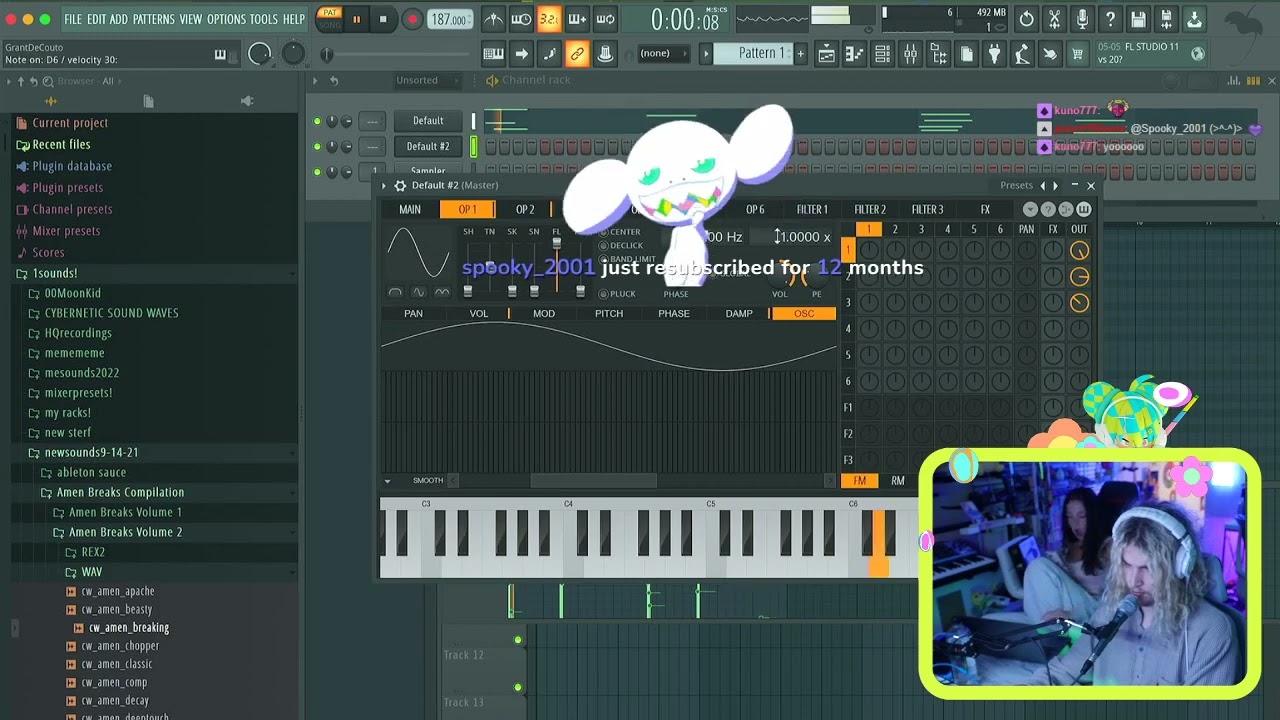Select the MAIN tab in Sytrus
Screen dimensions: 1280x720
pyautogui.click(x=410, y=209)
